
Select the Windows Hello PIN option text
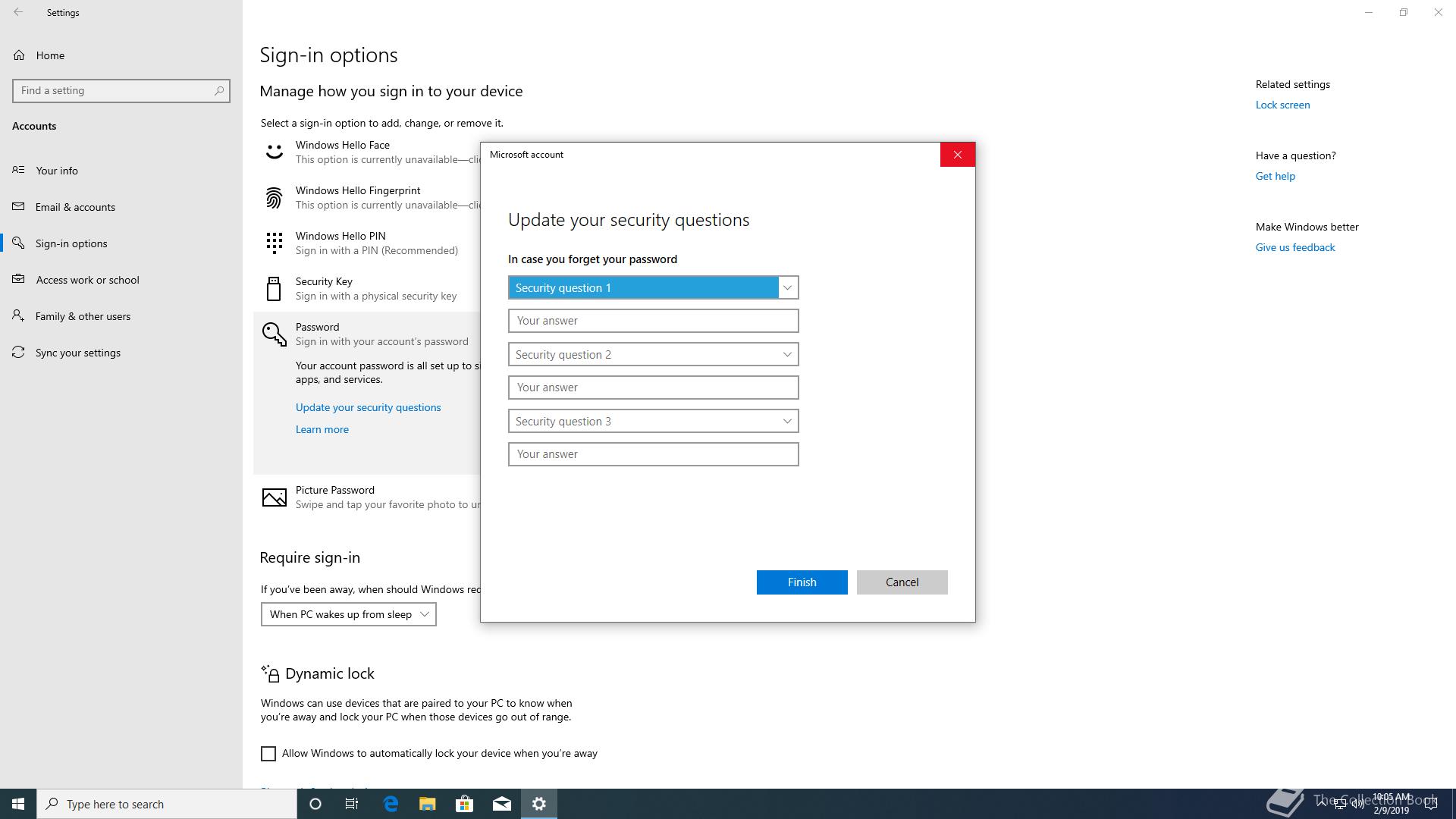340,236
